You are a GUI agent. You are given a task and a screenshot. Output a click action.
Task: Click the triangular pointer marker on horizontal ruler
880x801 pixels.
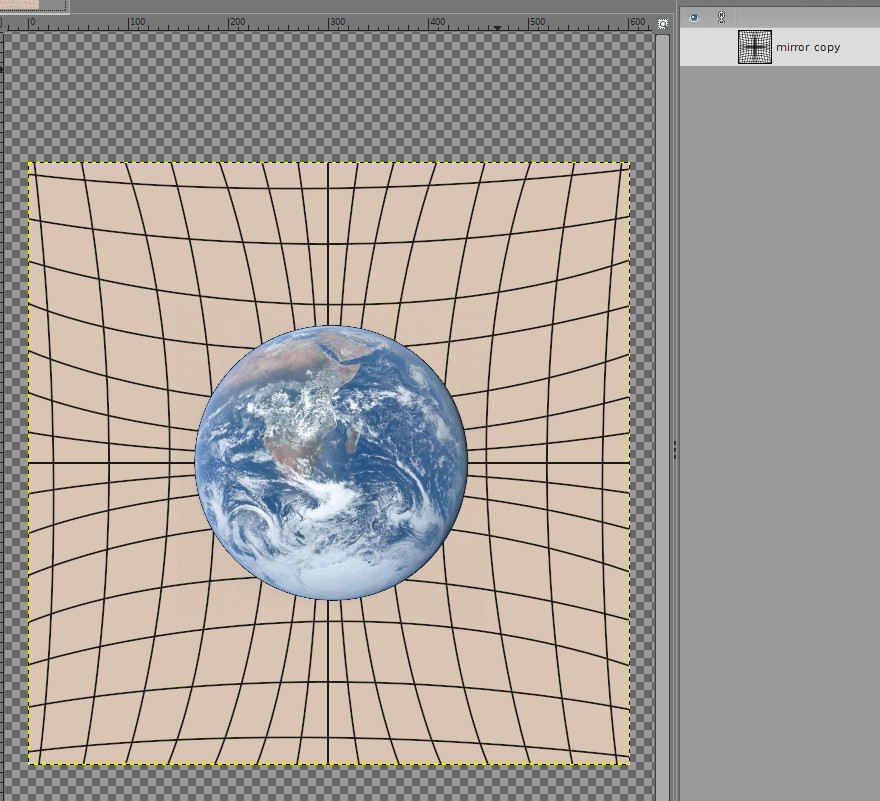tap(498, 27)
